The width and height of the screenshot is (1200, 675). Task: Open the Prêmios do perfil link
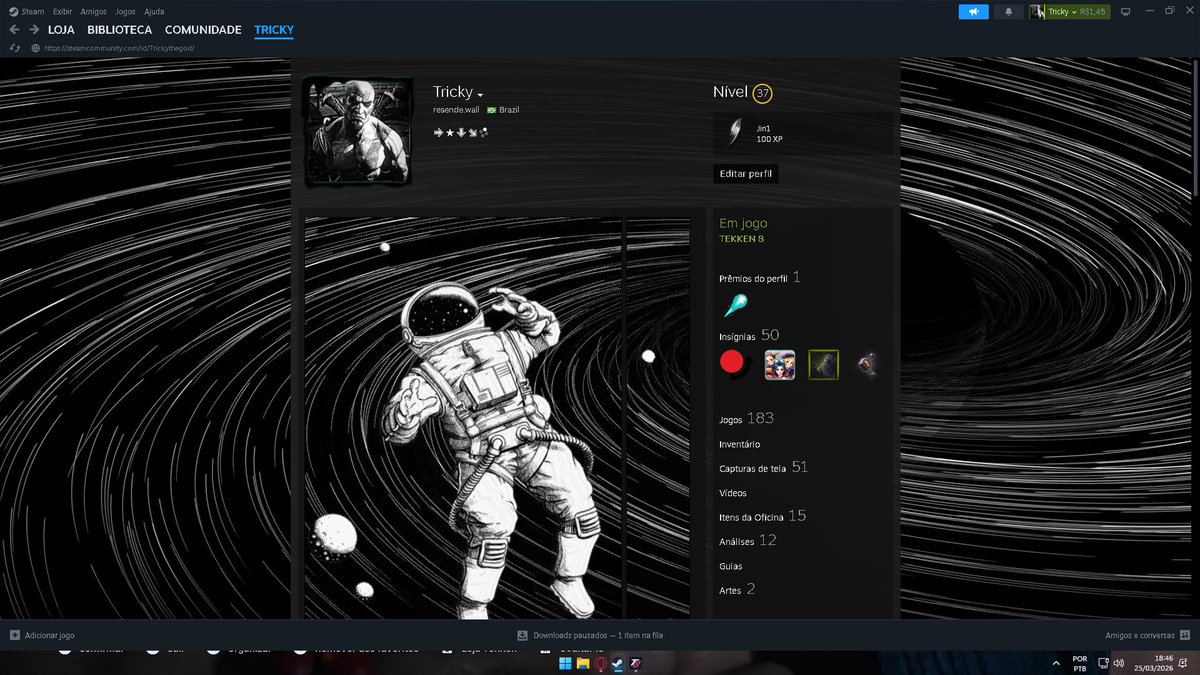753,278
